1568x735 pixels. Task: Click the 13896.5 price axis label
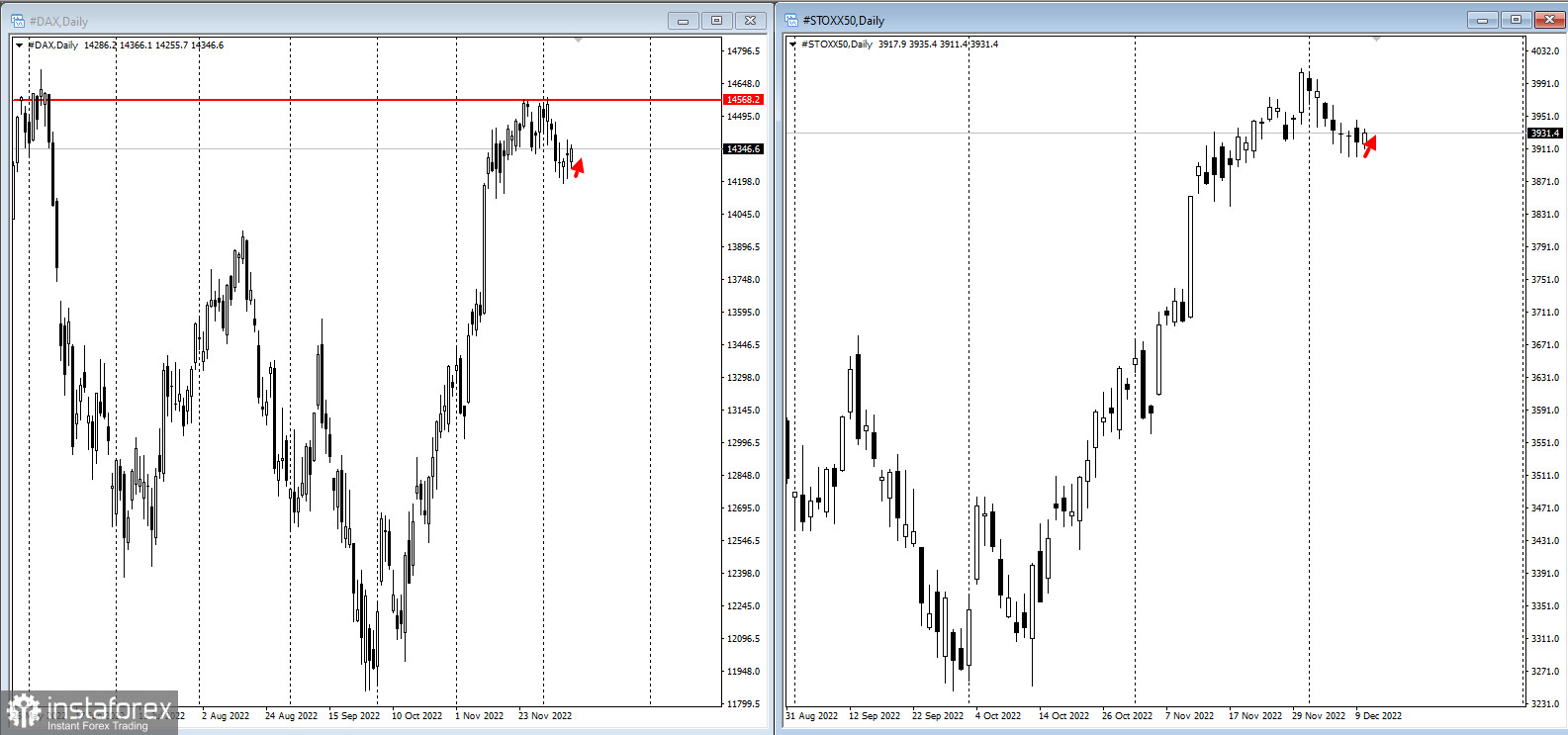[744, 247]
